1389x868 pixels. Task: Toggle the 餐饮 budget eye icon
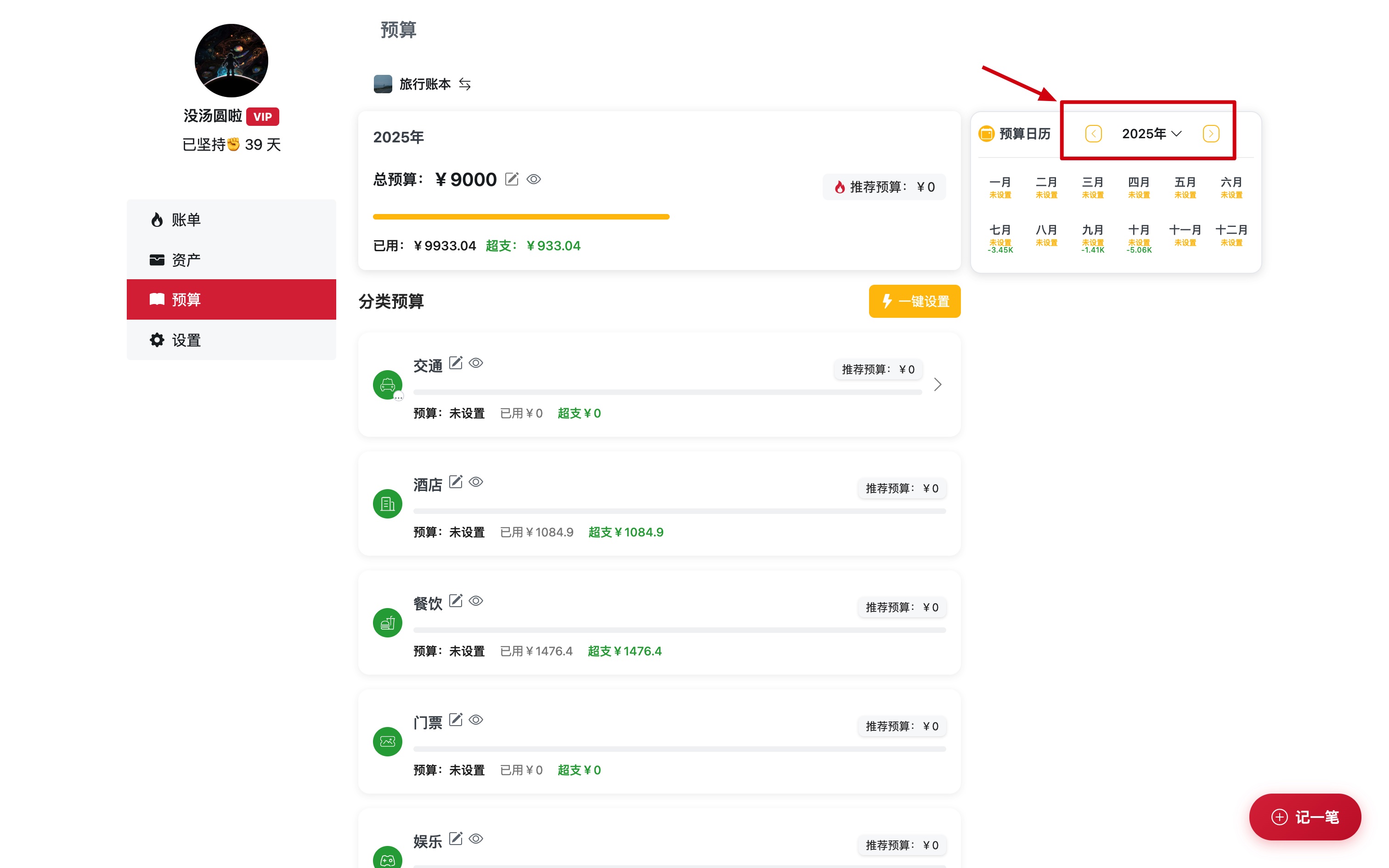pos(476,601)
